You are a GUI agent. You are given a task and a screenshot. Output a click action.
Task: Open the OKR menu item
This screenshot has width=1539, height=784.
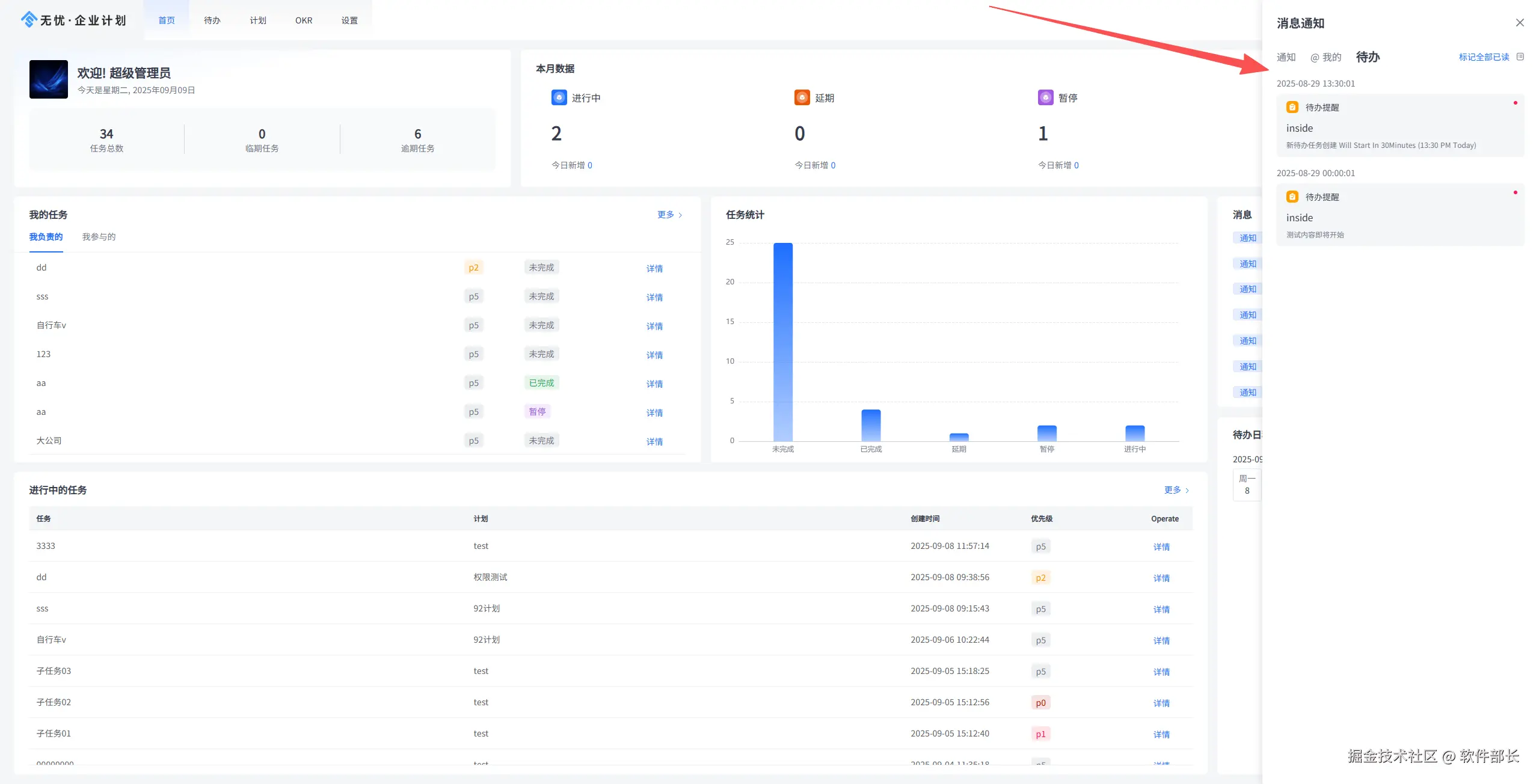coord(304,20)
